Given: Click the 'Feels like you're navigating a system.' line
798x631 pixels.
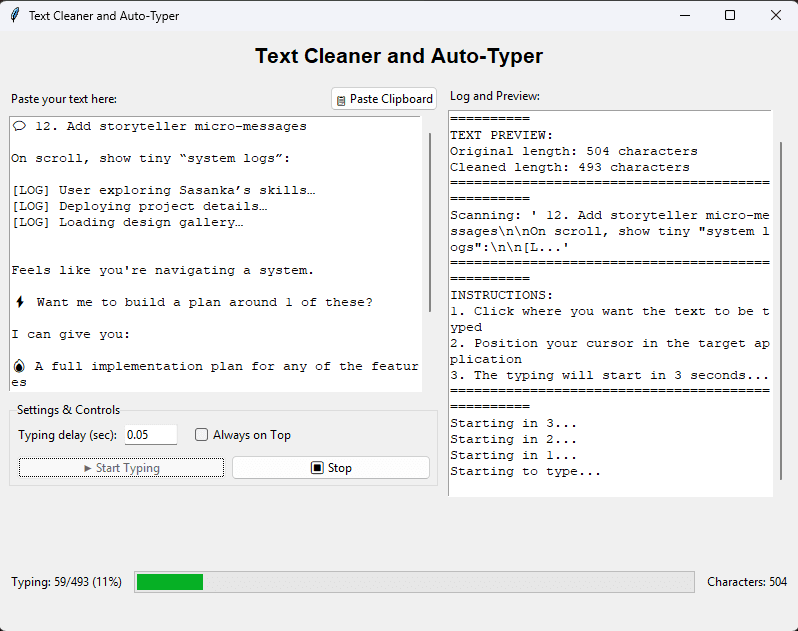Looking at the screenshot, I should 162,270.
